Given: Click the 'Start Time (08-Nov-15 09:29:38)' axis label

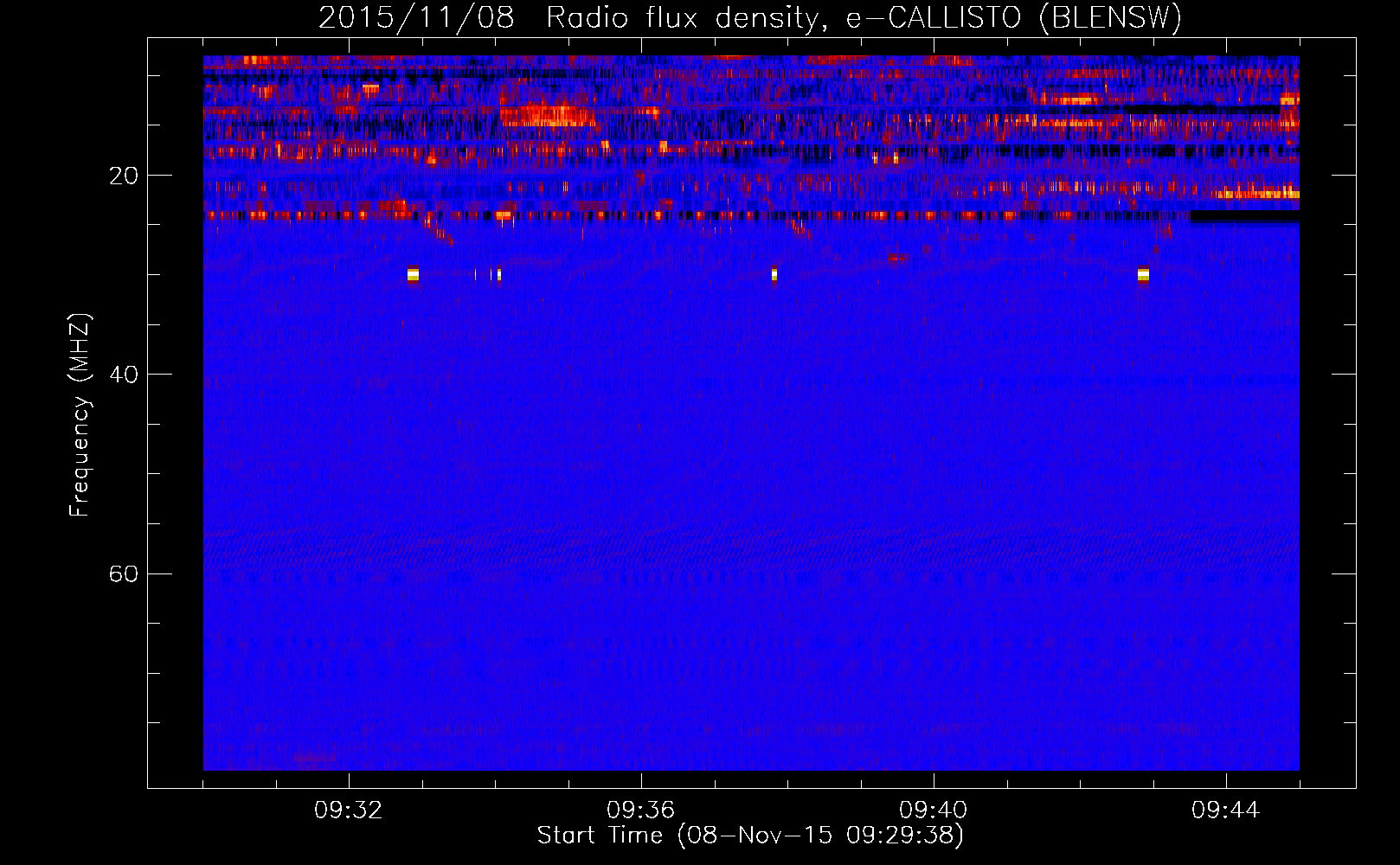Looking at the screenshot, I should click(750, 836).
